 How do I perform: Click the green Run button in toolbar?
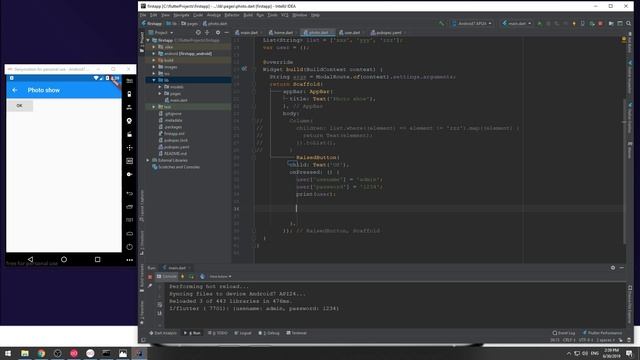pyautogui.click(x=540, y=24)
